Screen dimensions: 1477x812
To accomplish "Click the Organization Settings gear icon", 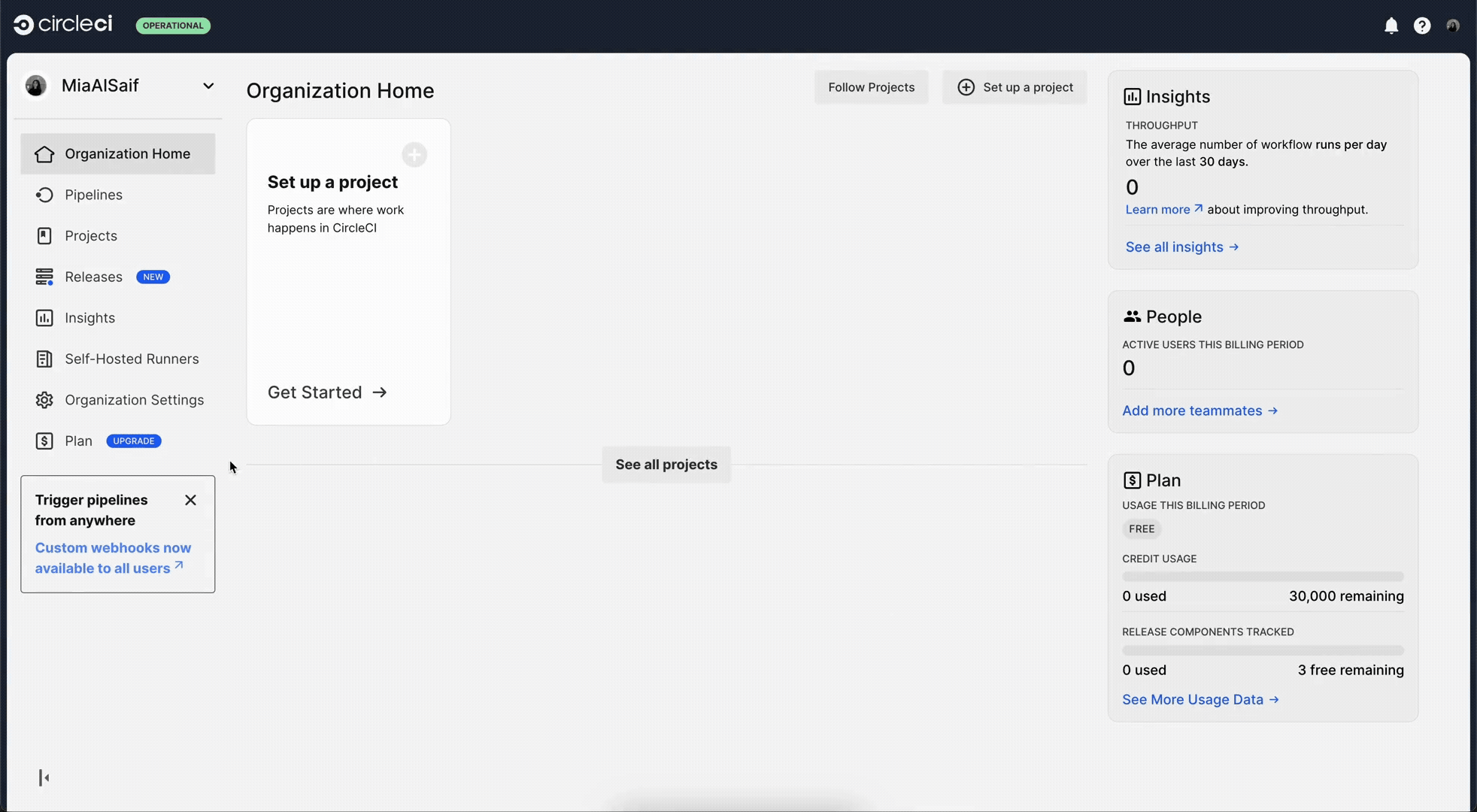I will click(44, 400).
